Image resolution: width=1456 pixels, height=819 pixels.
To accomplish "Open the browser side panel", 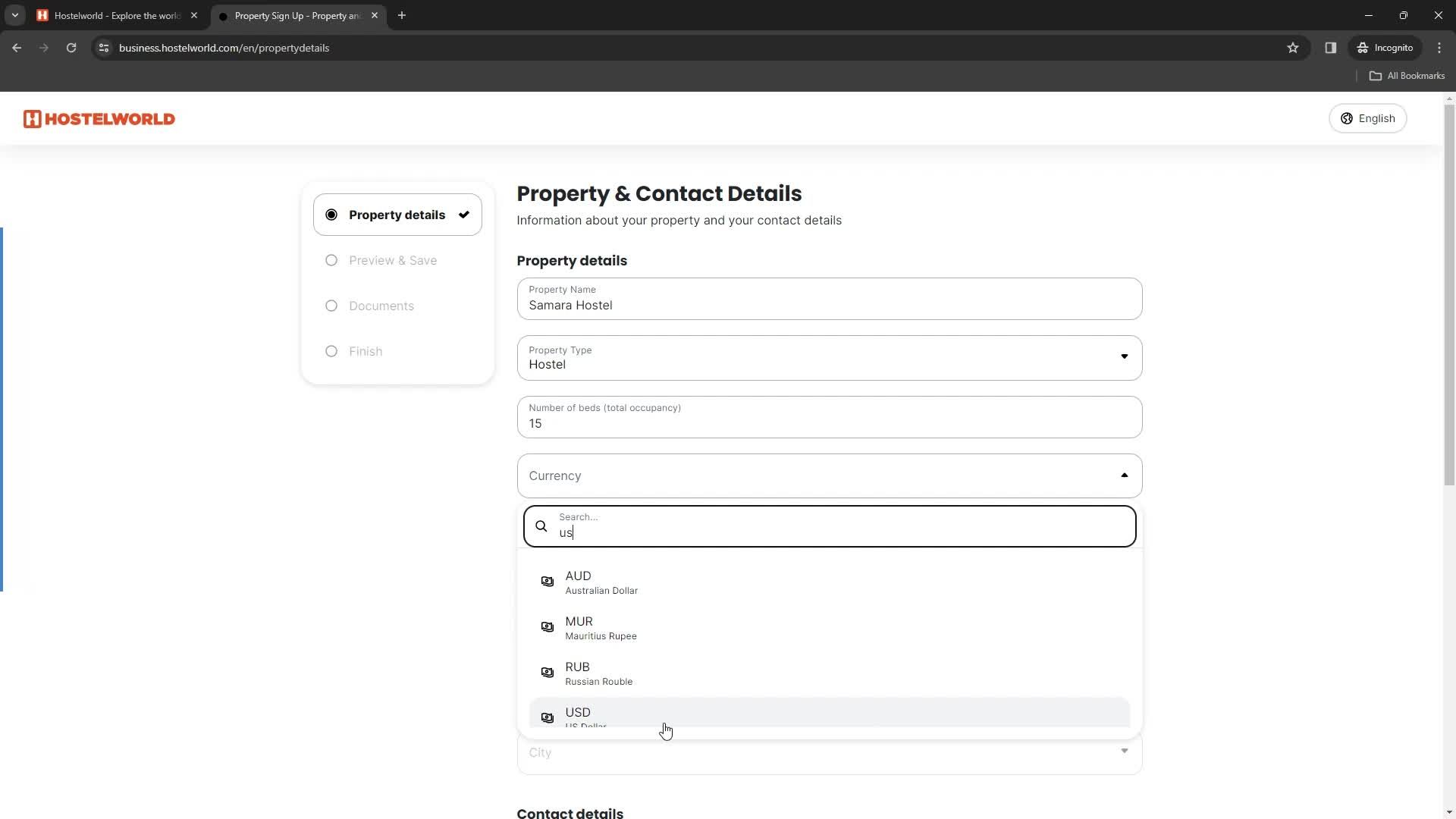I will click(x=1331, y=48).
